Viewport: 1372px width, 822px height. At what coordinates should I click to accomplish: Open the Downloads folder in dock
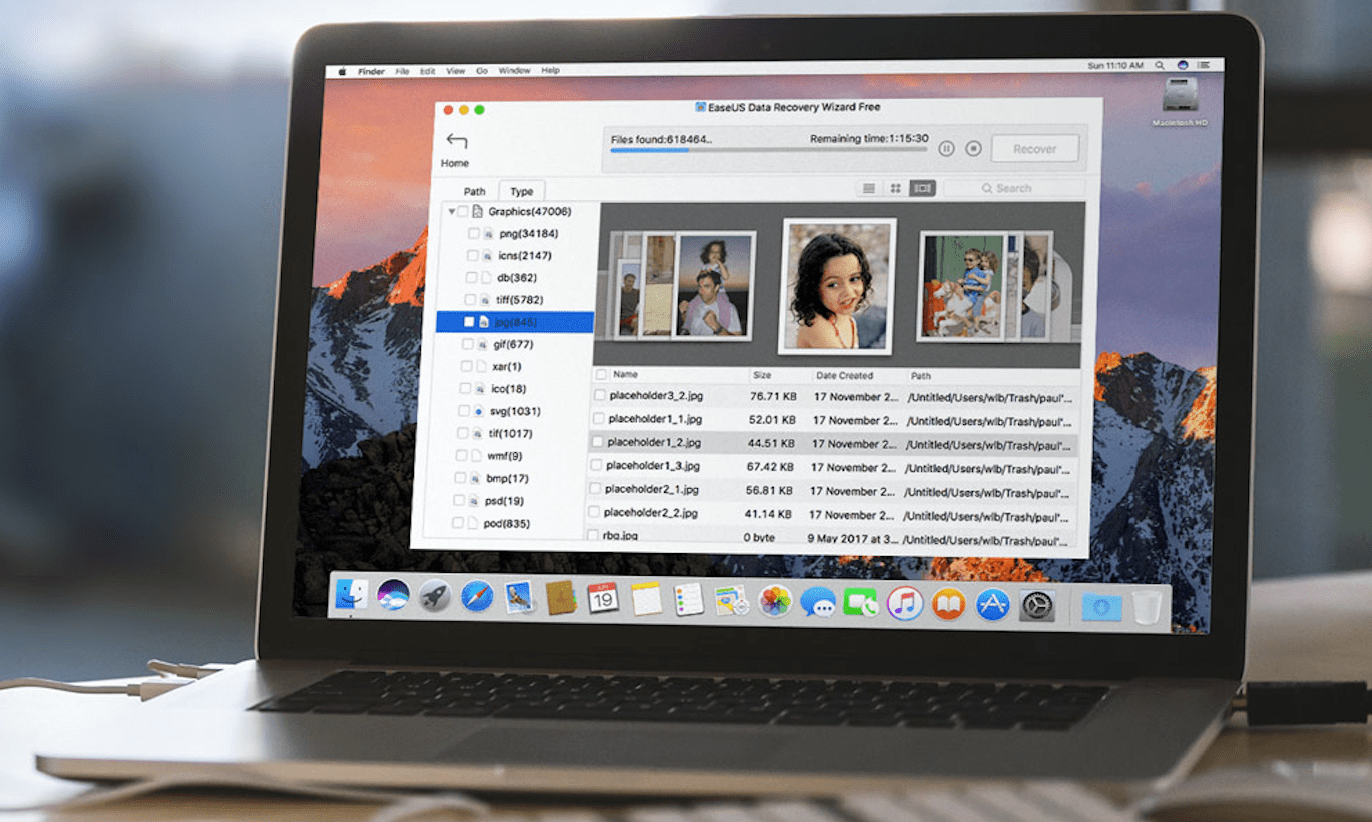click(x=1102, y=606)
